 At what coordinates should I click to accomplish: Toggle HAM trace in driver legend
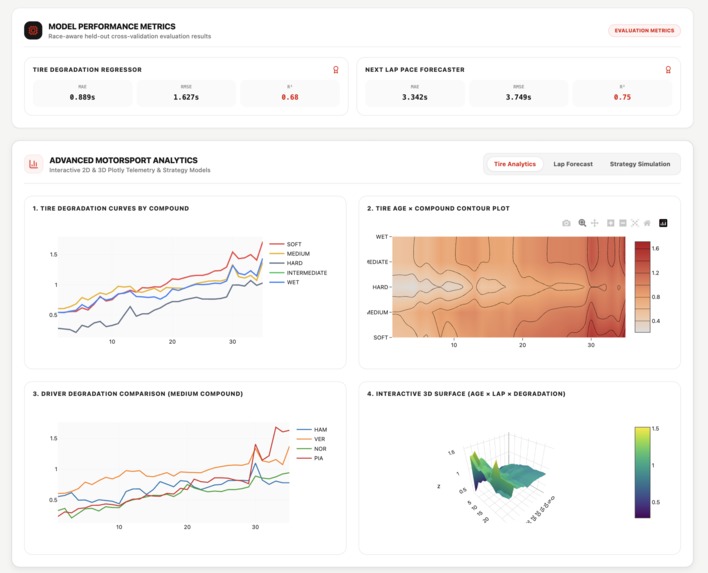[x=312, y=429]
